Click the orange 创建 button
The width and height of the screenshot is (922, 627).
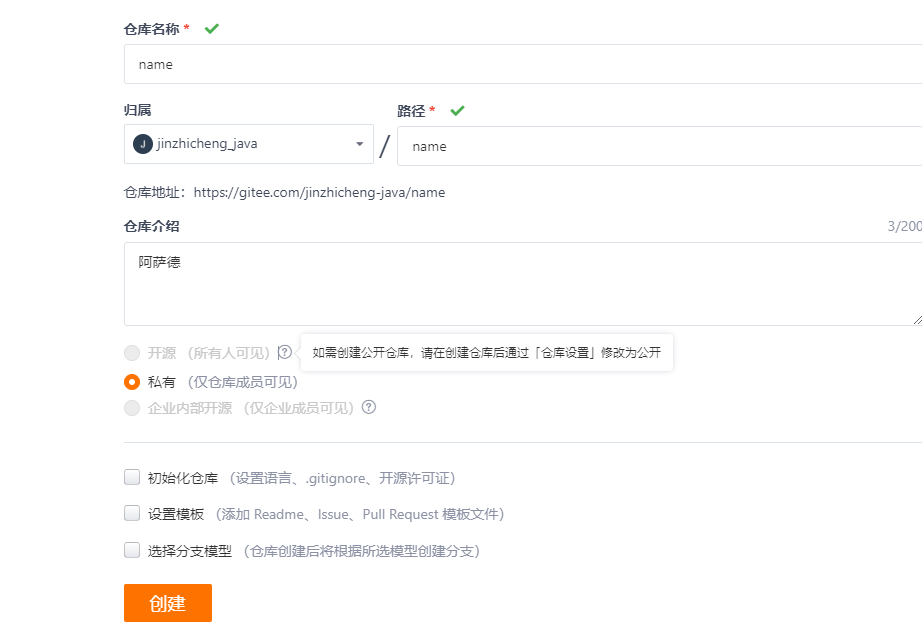pos(168,603)
